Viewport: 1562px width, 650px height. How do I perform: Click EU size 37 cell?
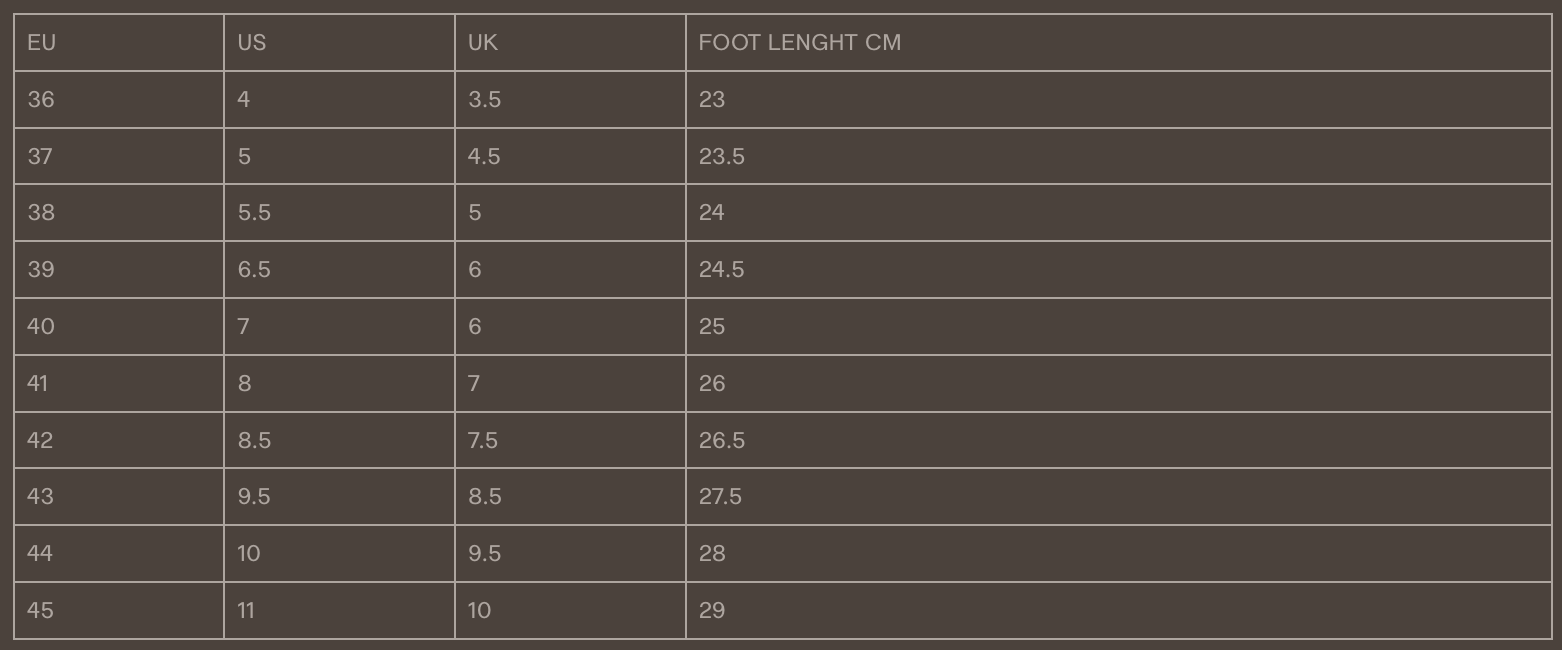[40, 157]
